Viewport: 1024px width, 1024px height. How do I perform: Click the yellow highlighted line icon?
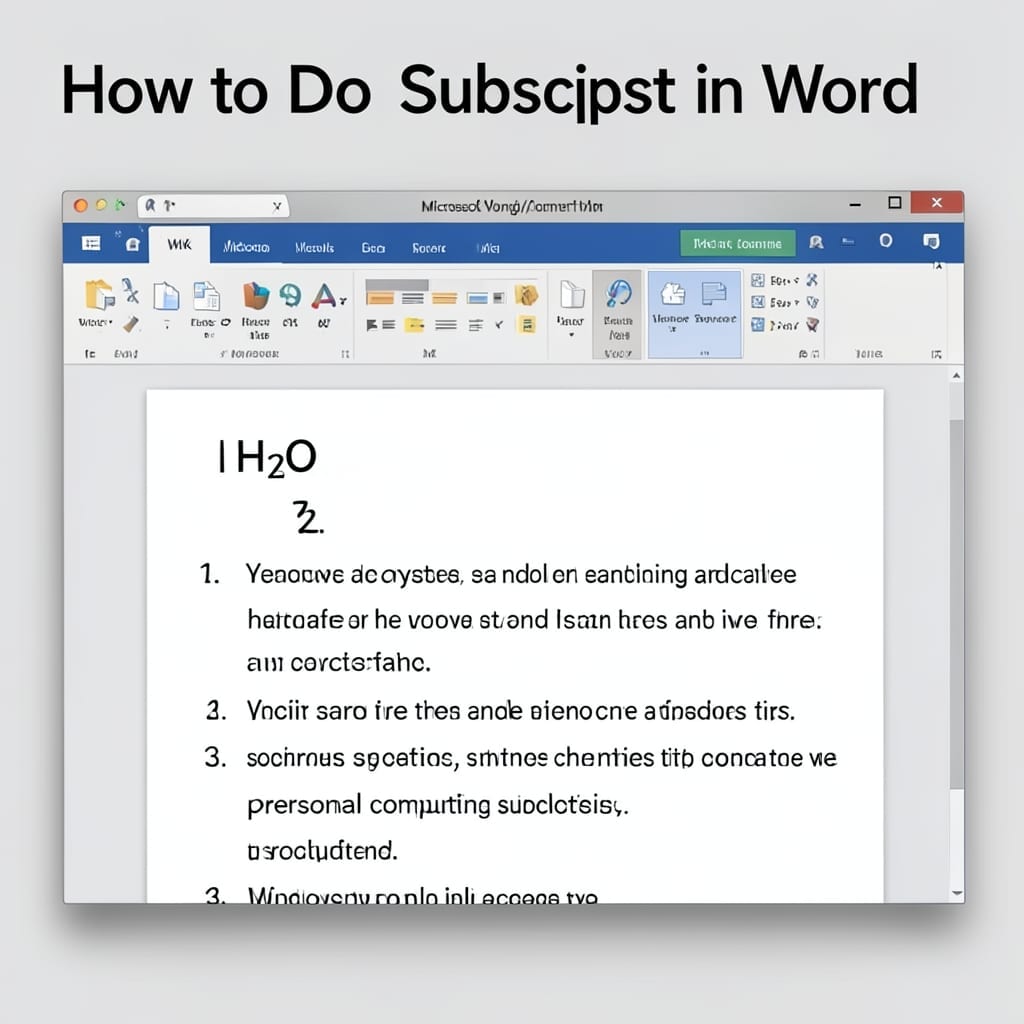pos(414,325)
